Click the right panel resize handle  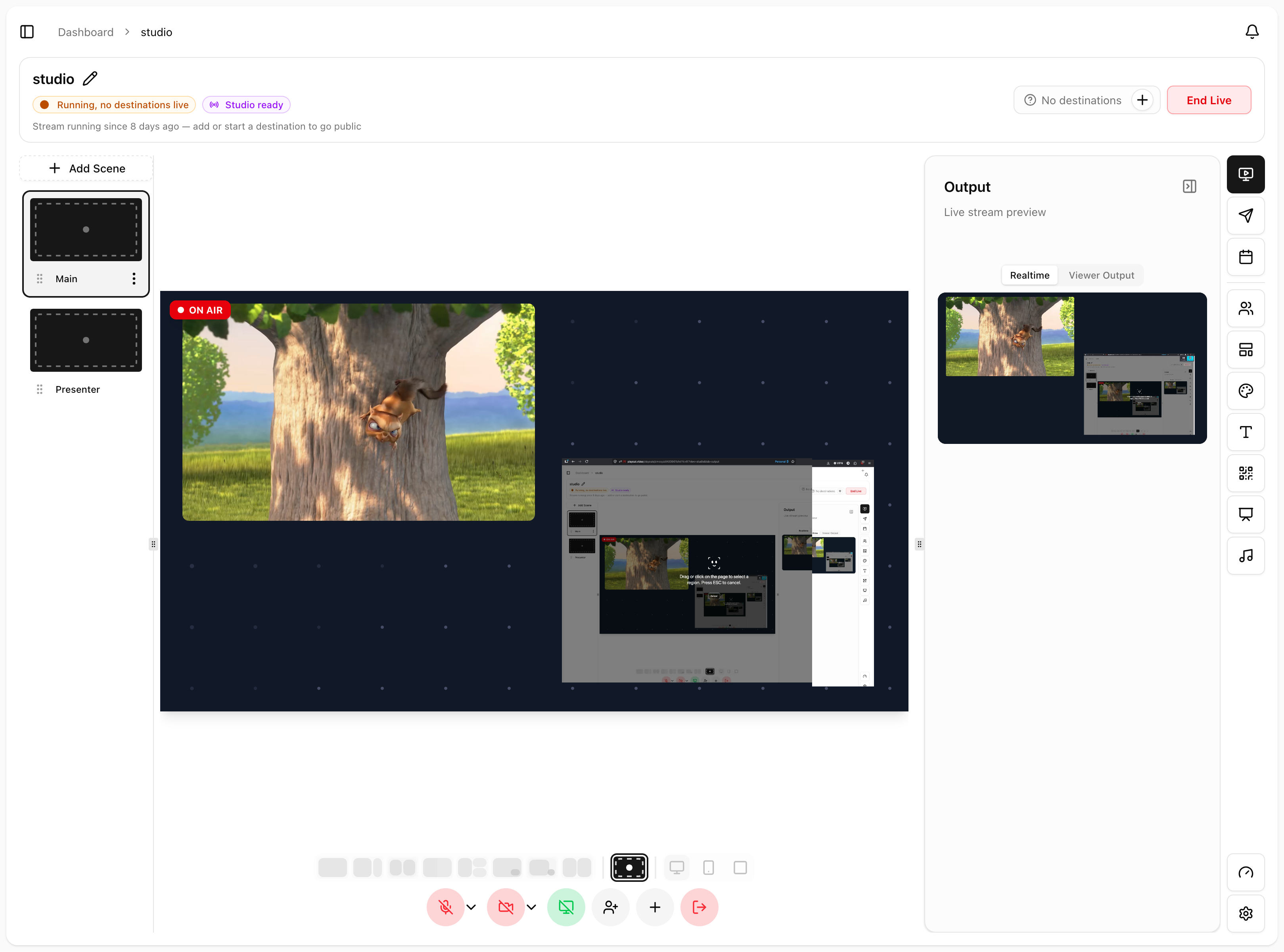tap(920, 544)
